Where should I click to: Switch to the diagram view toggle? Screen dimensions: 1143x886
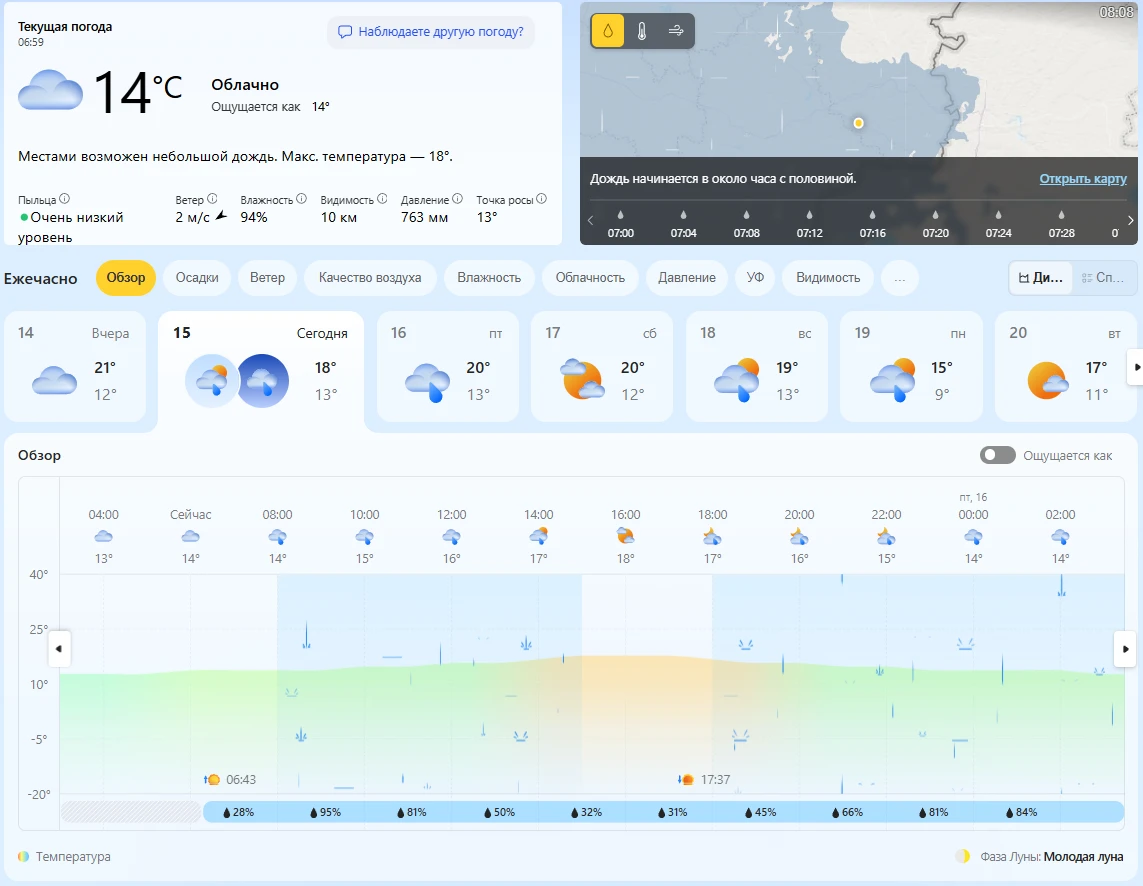1040,278
